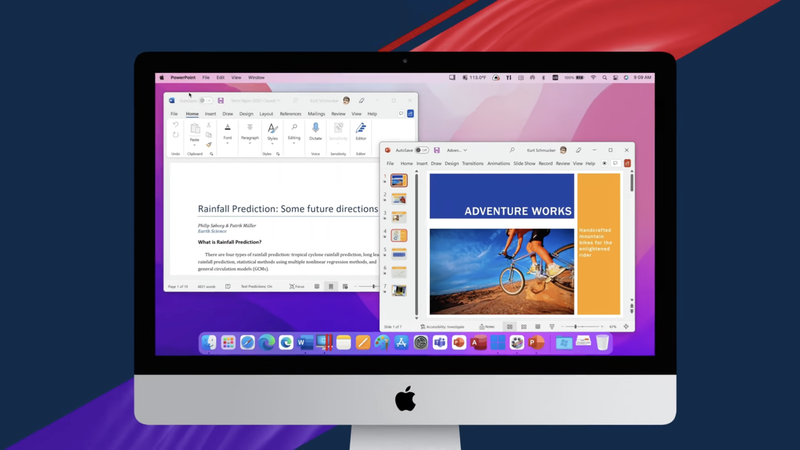This screenshot has height=450, width=800.
Task: Toggle Notes pane in PowerPoint status bar
Action: point(487,327)
